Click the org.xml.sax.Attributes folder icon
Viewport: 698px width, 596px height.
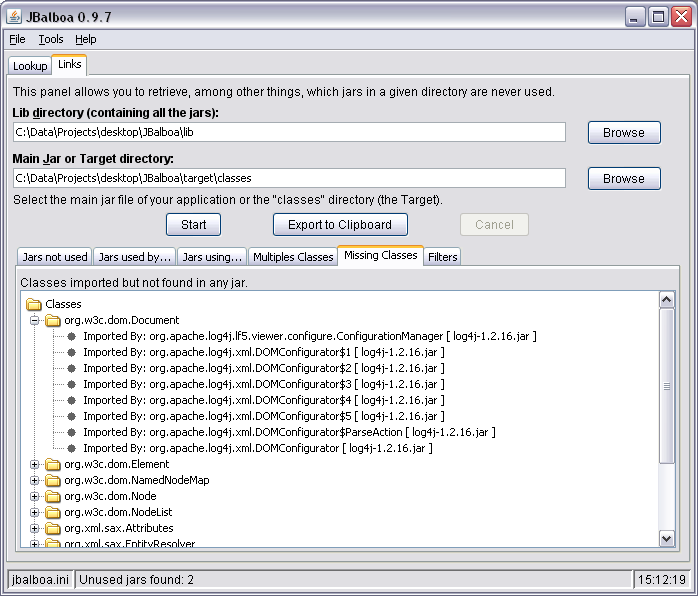(53, 529)
